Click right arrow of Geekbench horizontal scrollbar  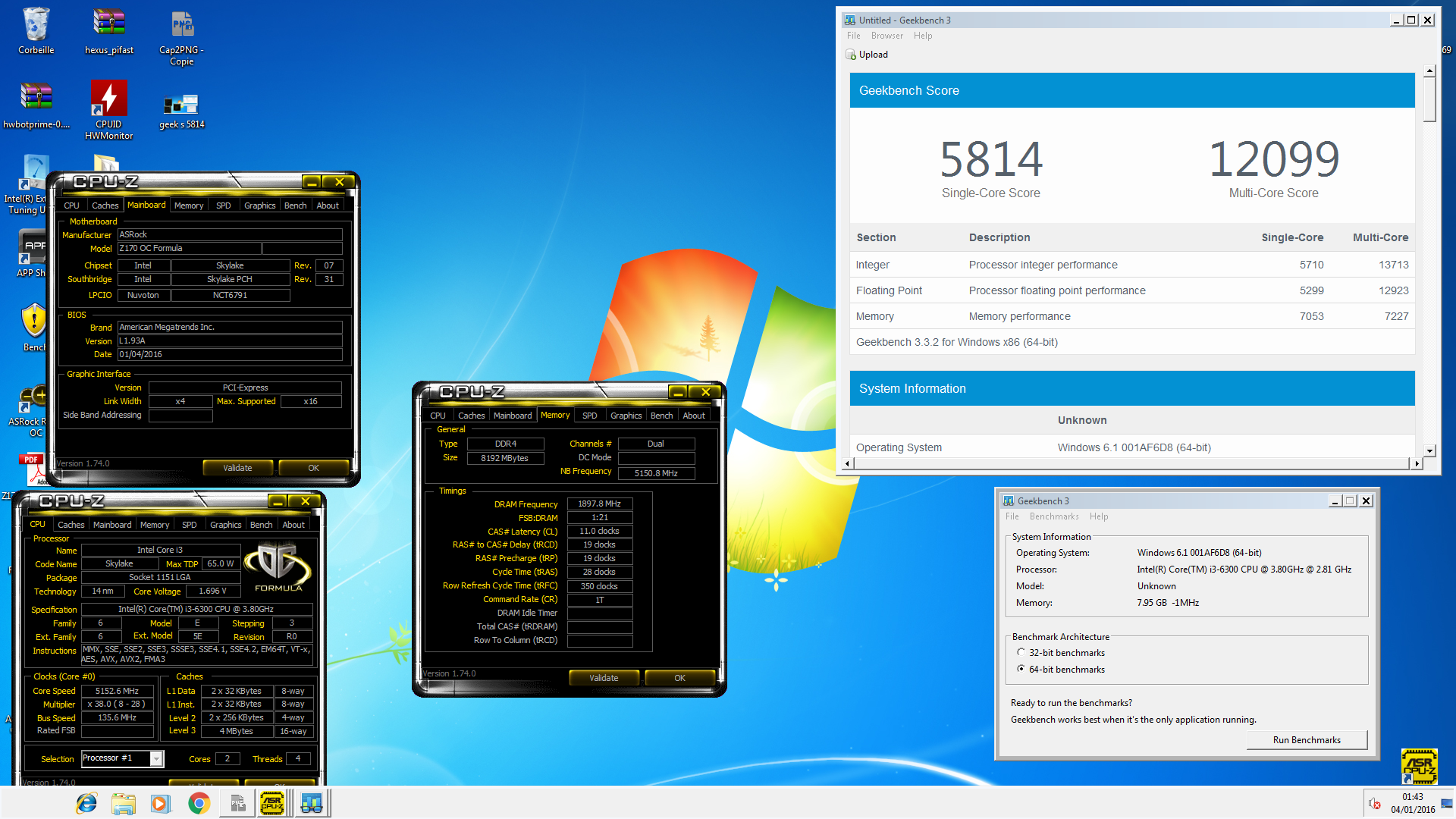pyautogui.click(x=1416, y=463)
